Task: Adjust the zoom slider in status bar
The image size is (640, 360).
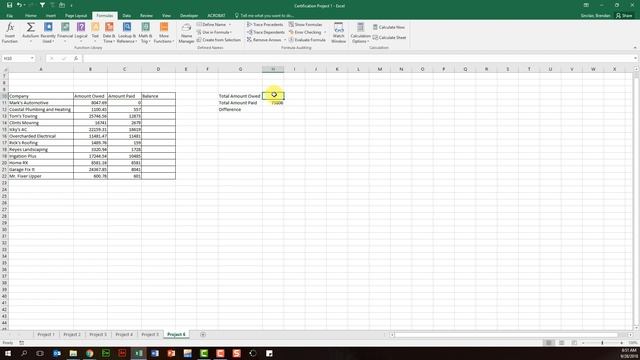Action: (x=602, y=343)
